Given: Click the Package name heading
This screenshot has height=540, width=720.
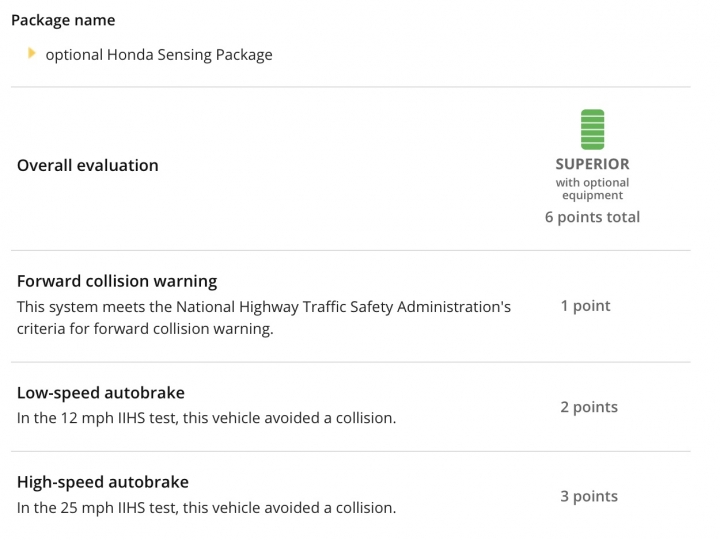Looking at the screenshot, I should 63,20.
